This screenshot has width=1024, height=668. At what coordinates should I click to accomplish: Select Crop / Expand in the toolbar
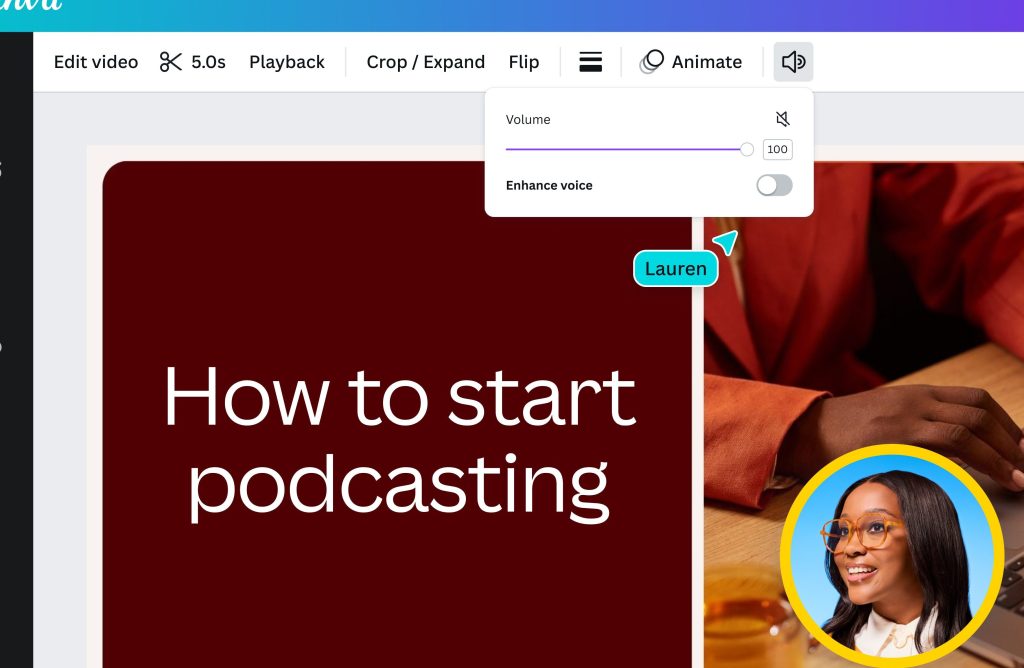coord(425,62)
